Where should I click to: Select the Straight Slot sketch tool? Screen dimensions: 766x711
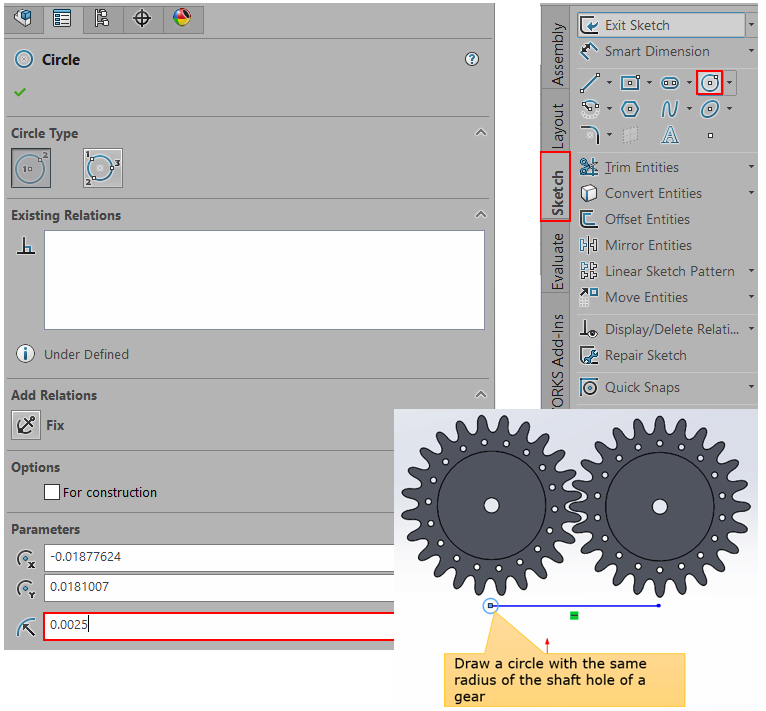670,83
